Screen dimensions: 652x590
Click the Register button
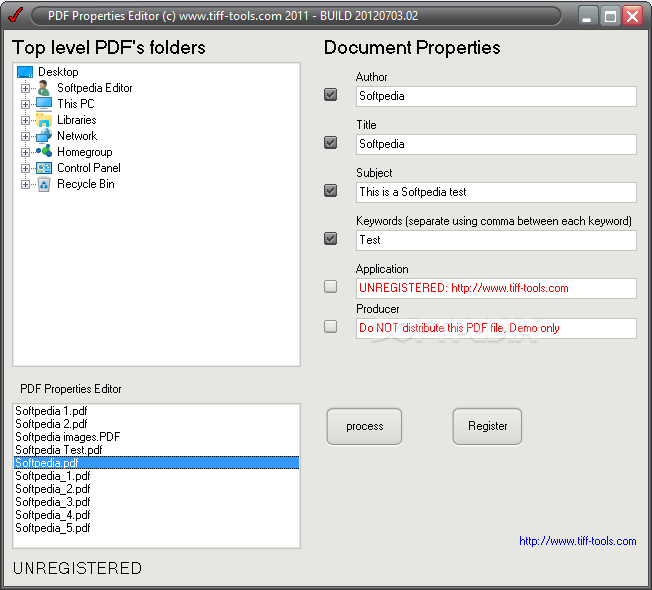pyautogui.click(x=487, y=426)
